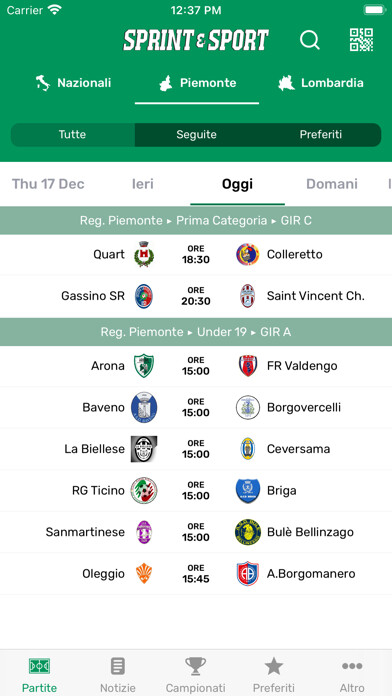Open the Arona vs FR Valdengo match

(x=196, y=366)
